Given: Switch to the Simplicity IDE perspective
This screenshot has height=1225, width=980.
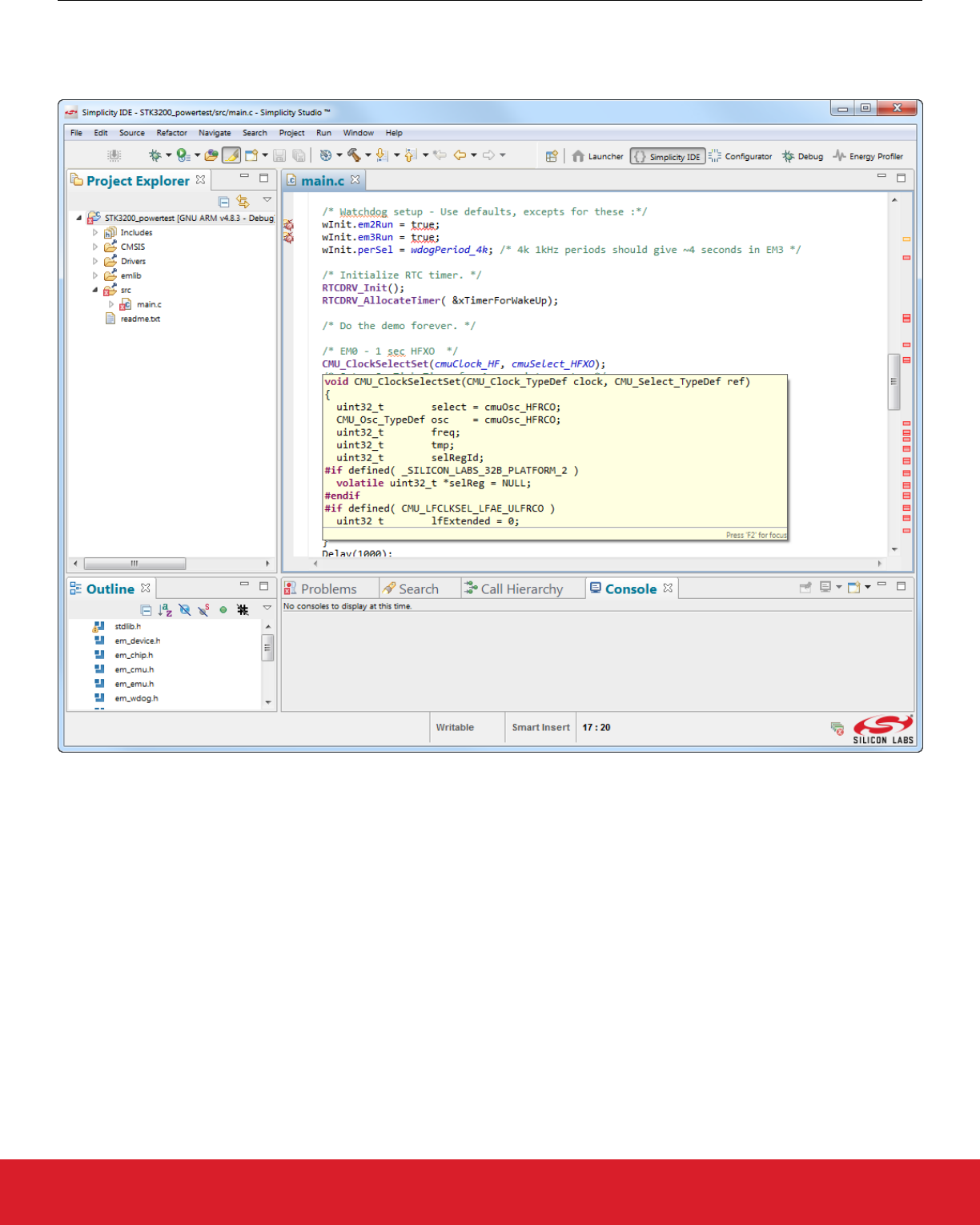Looking at the screenshot, I should click(667, 156).
